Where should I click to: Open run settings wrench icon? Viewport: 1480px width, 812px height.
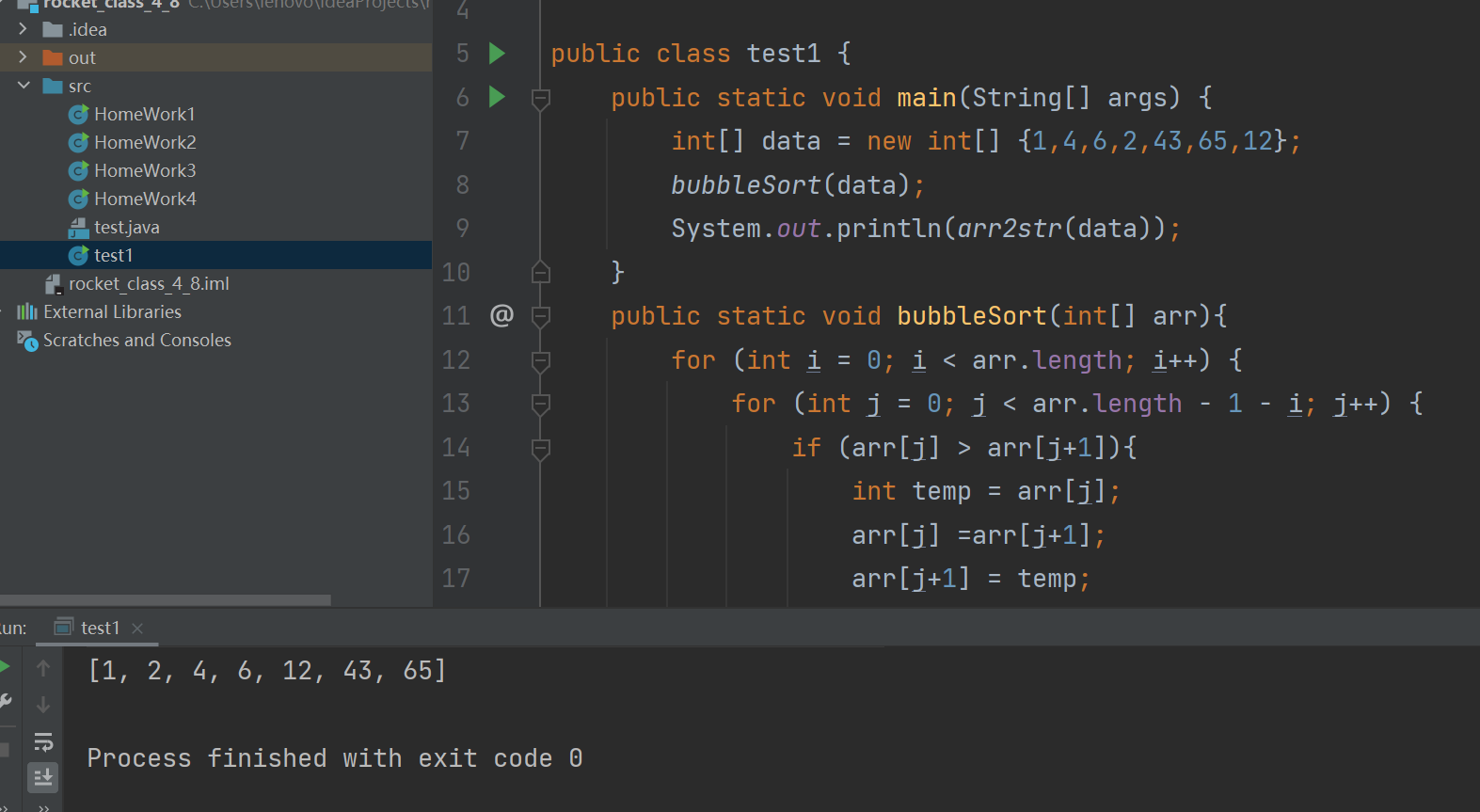tap(5, 702)
